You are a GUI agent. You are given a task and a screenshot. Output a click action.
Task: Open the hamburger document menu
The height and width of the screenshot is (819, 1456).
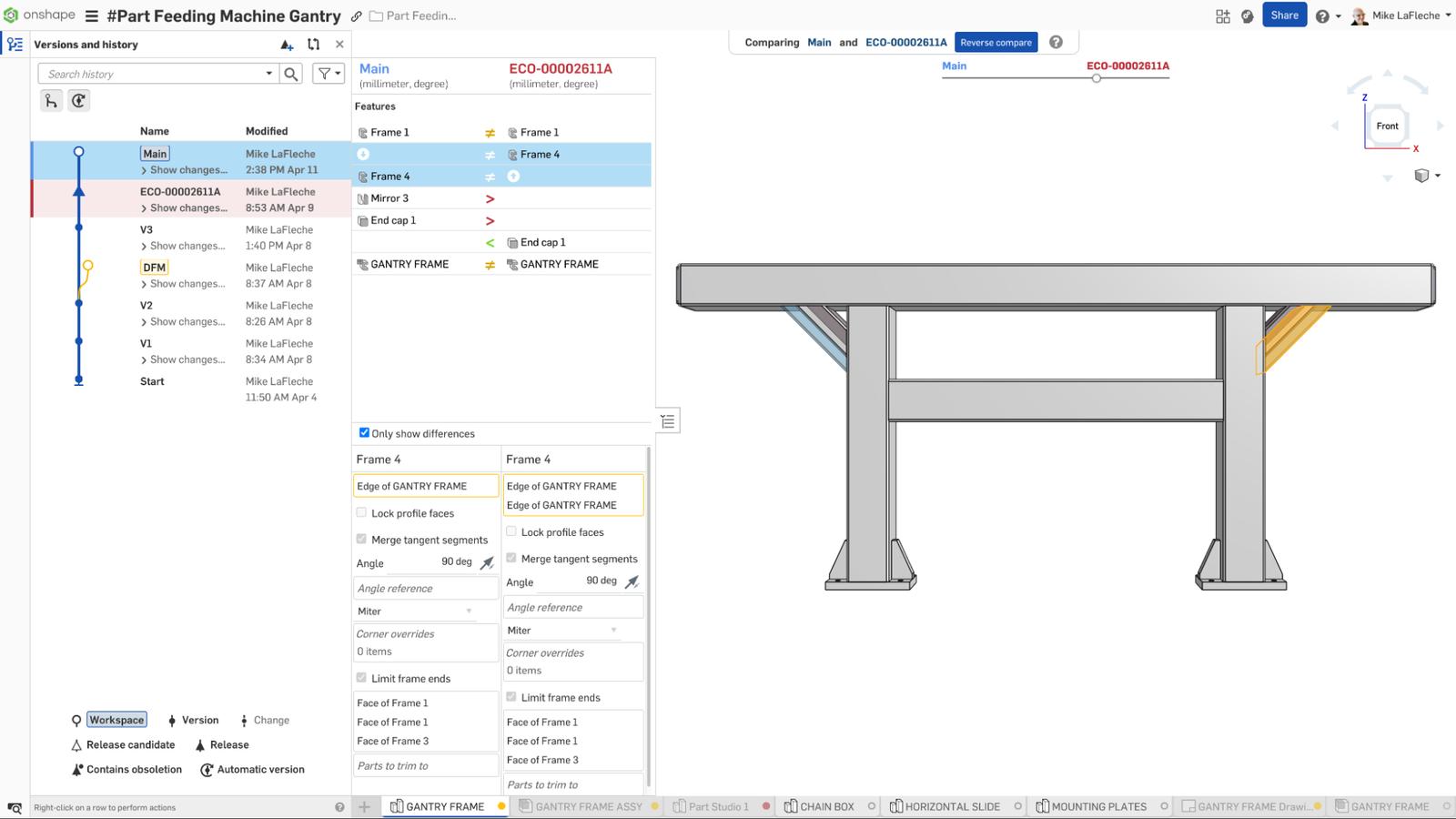pos(92,16)
